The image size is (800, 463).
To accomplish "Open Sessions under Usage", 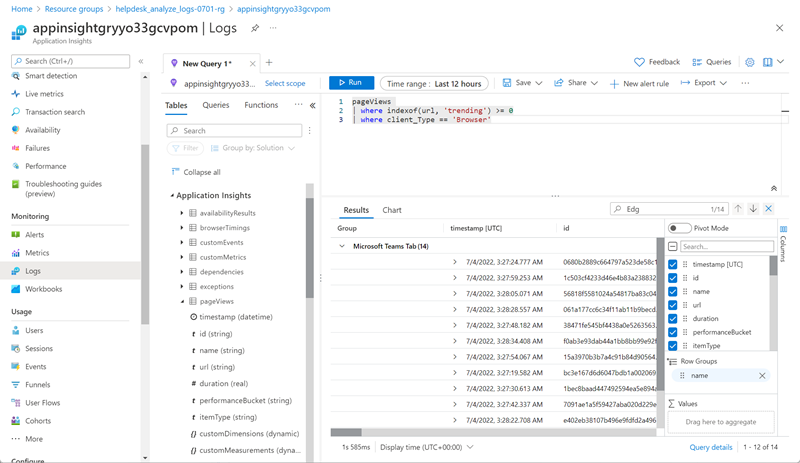I will [39, 349].
